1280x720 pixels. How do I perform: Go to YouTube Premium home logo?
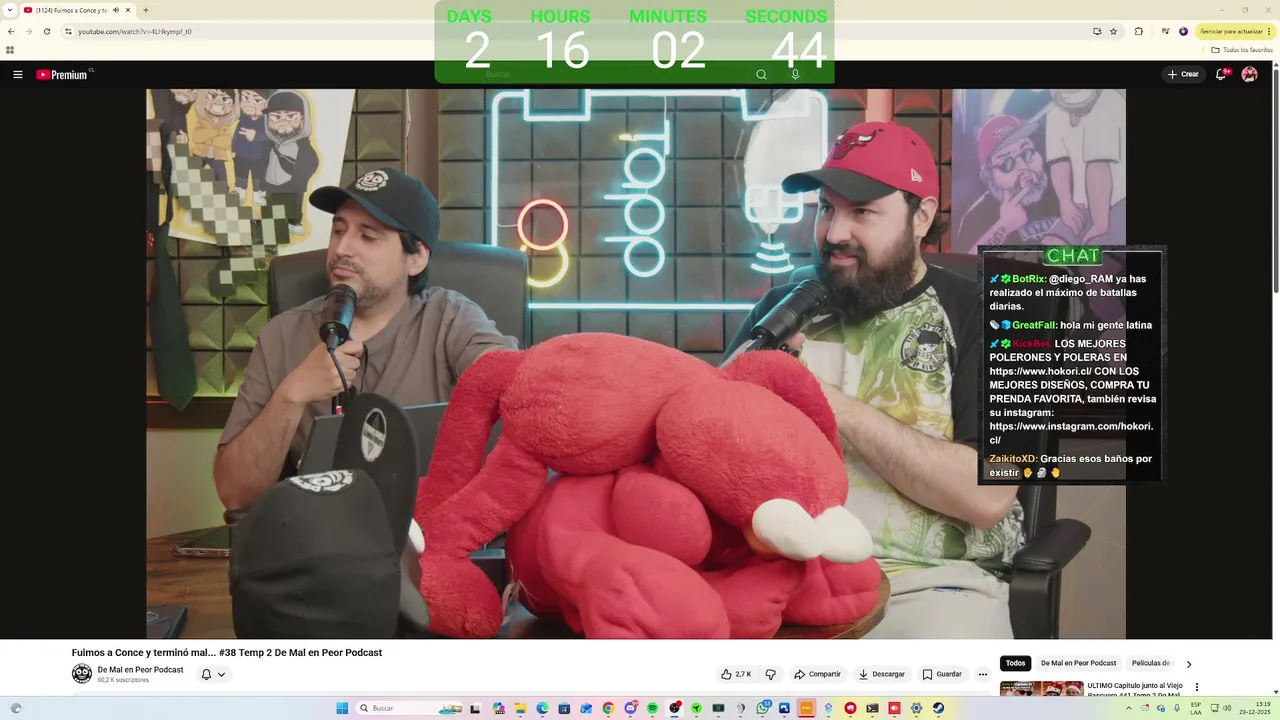coord(62,74)
